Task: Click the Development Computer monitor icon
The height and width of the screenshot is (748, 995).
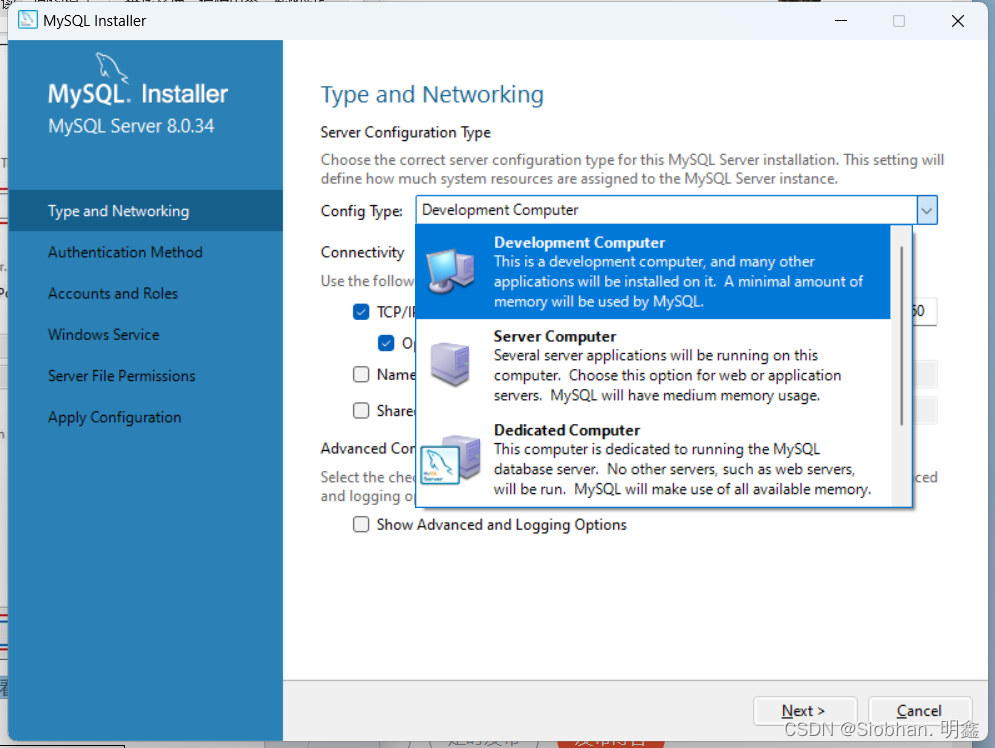Action: (x=451, y=271)
